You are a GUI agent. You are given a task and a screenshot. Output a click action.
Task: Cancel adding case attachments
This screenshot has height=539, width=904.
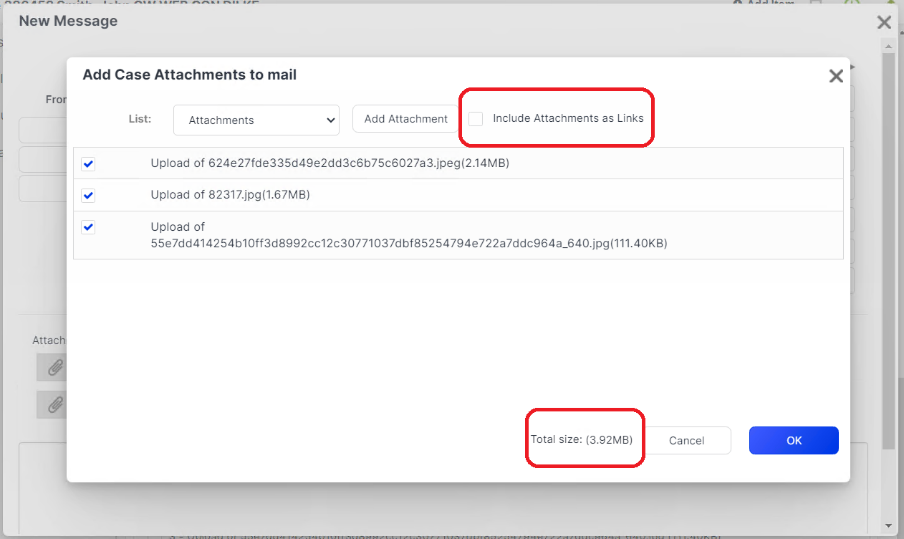click(x=686, y=440)
